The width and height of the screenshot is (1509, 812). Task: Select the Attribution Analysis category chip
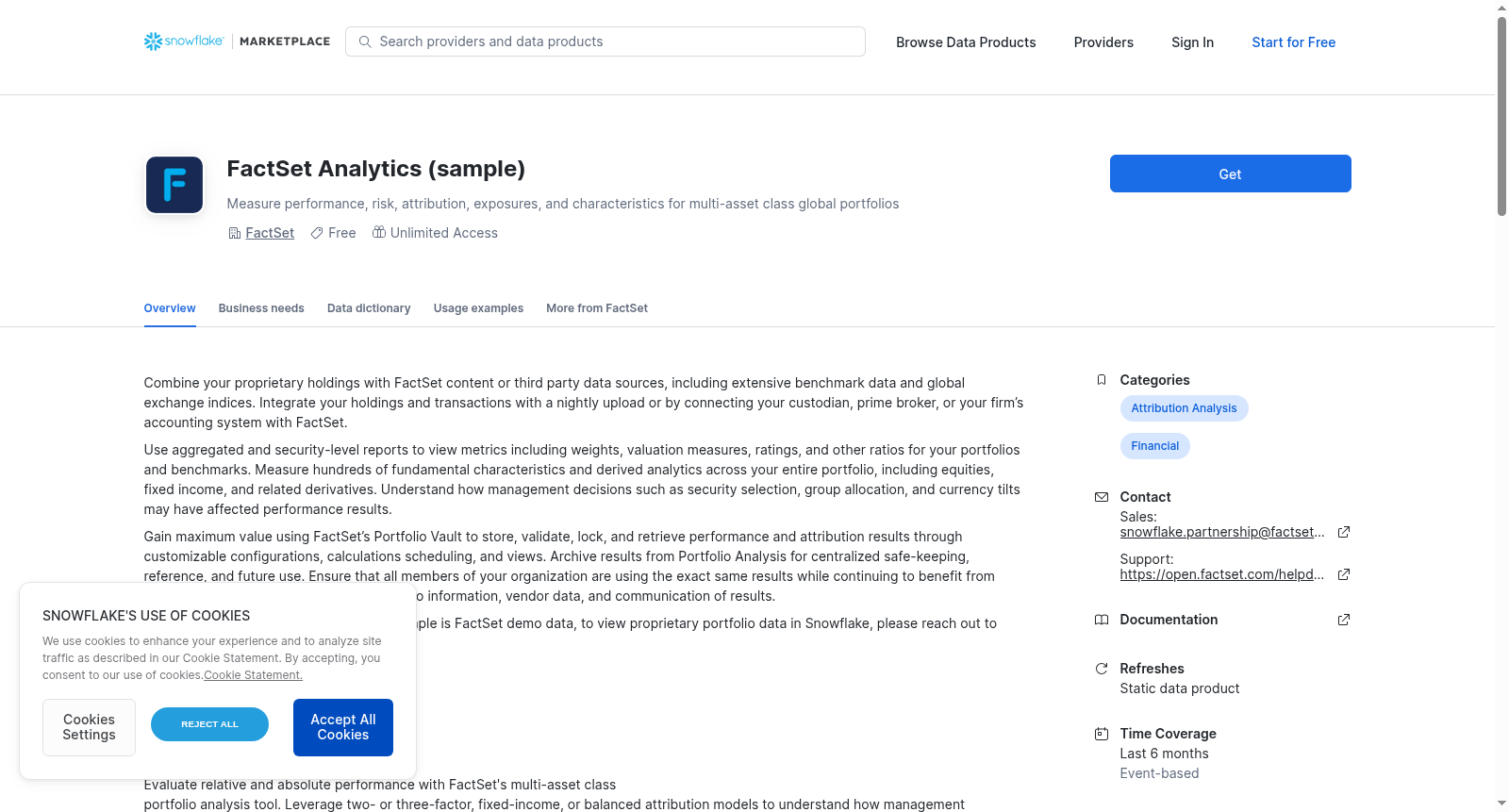pos(1184,408)
